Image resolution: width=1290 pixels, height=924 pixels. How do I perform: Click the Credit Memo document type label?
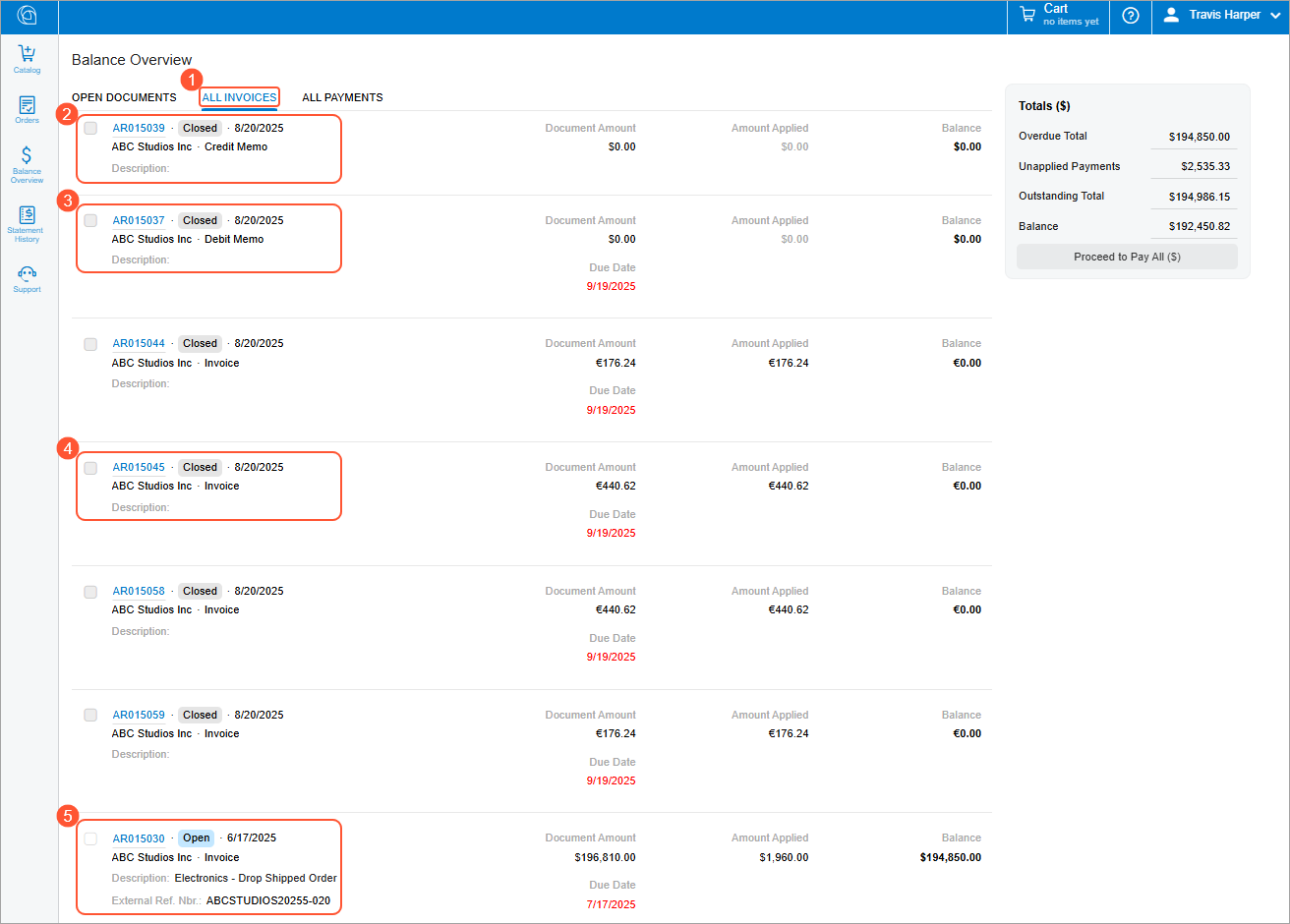[x=236, y=146]
